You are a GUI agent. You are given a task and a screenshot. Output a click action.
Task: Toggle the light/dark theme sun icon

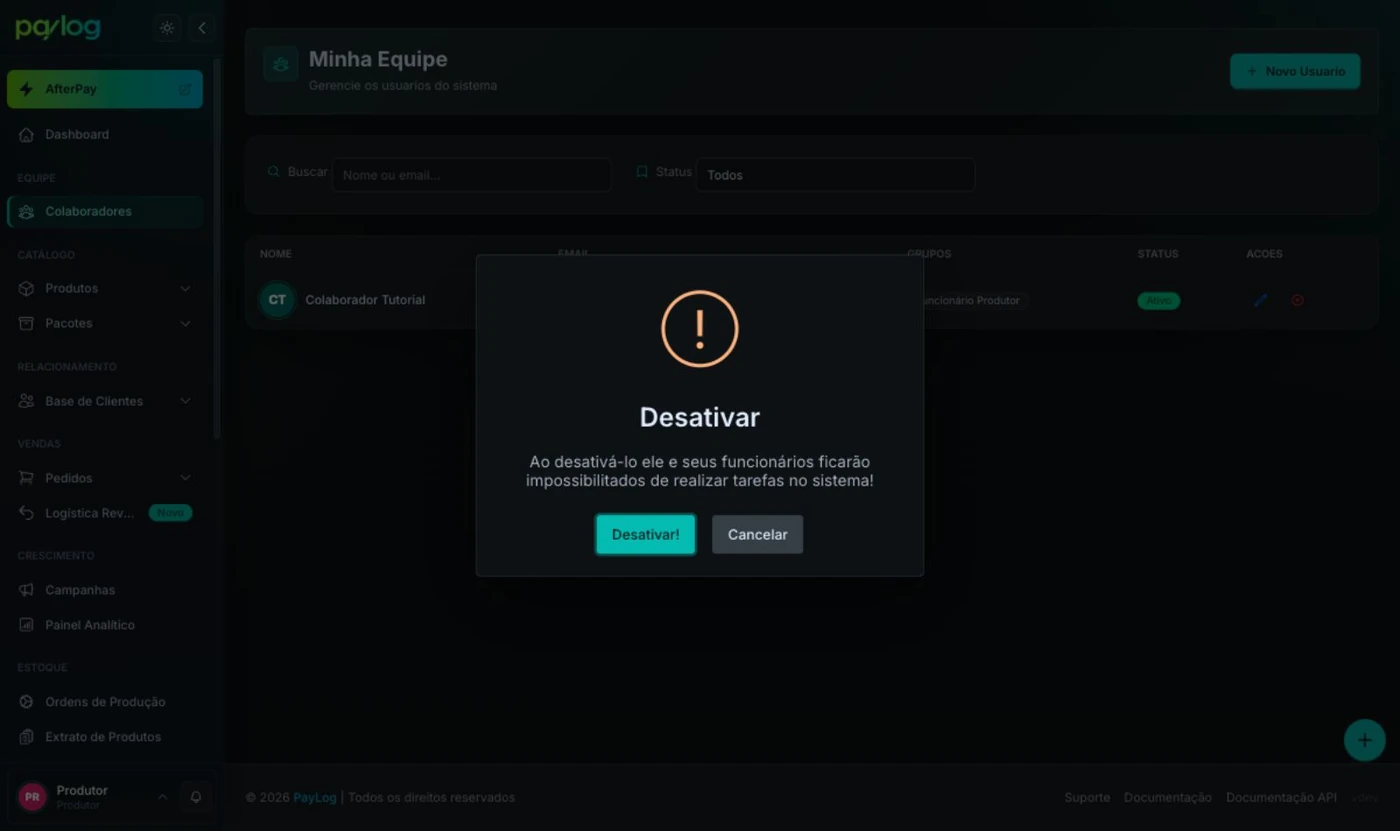(x=167, y=28)
